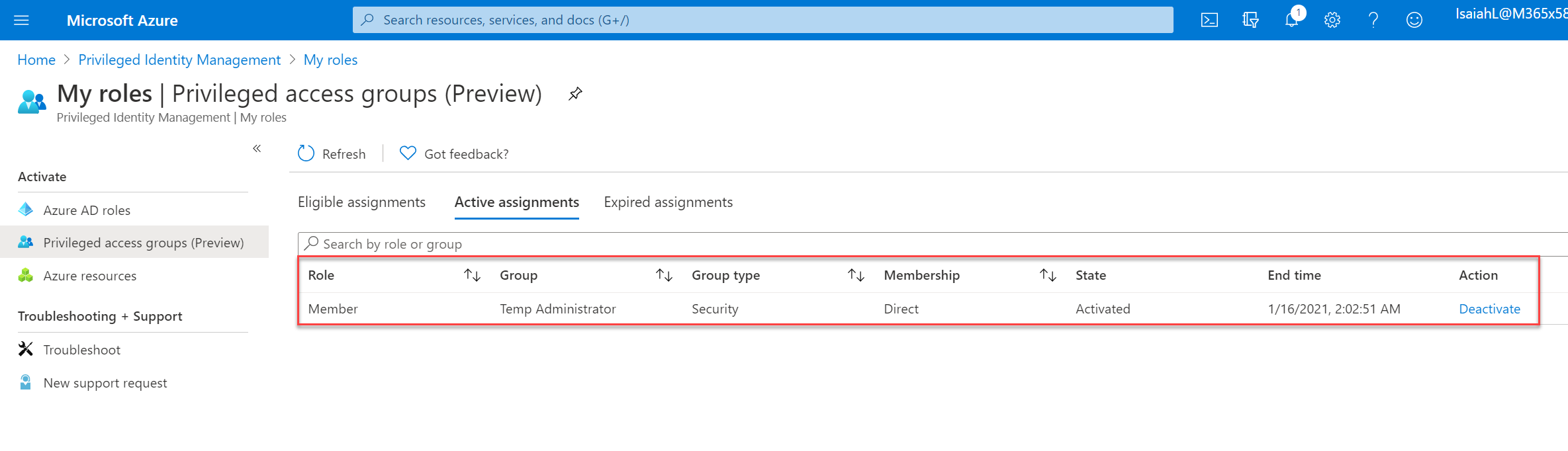Click the Security group type cell

click(x=715, y=309)
